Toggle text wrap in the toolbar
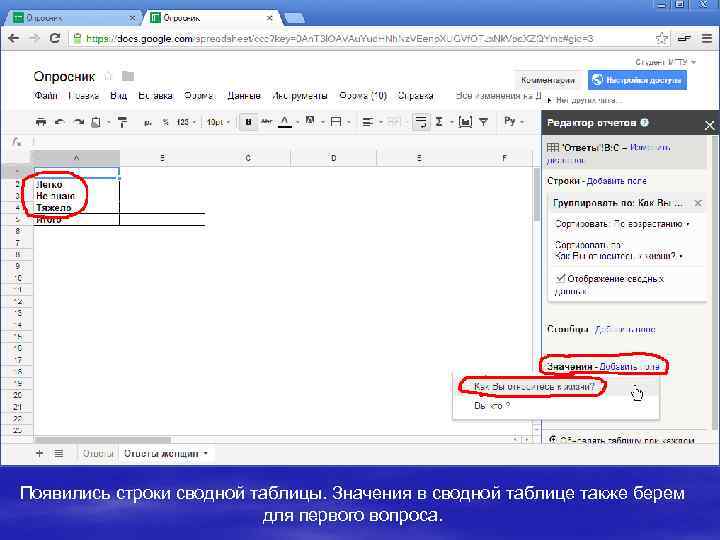 [421, 122]
